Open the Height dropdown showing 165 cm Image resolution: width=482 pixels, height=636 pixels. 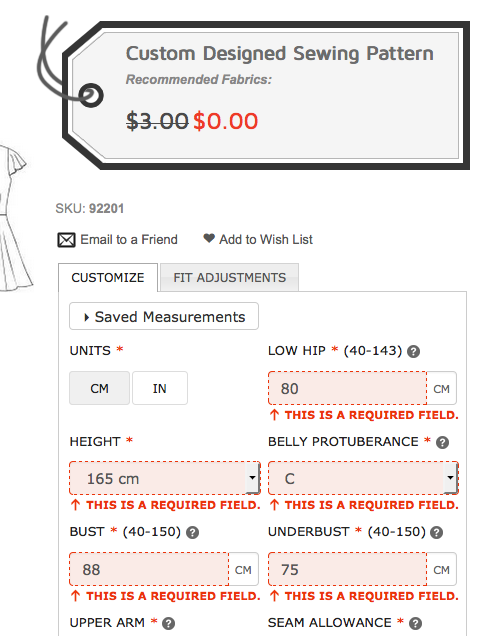(x=165, y=478)
